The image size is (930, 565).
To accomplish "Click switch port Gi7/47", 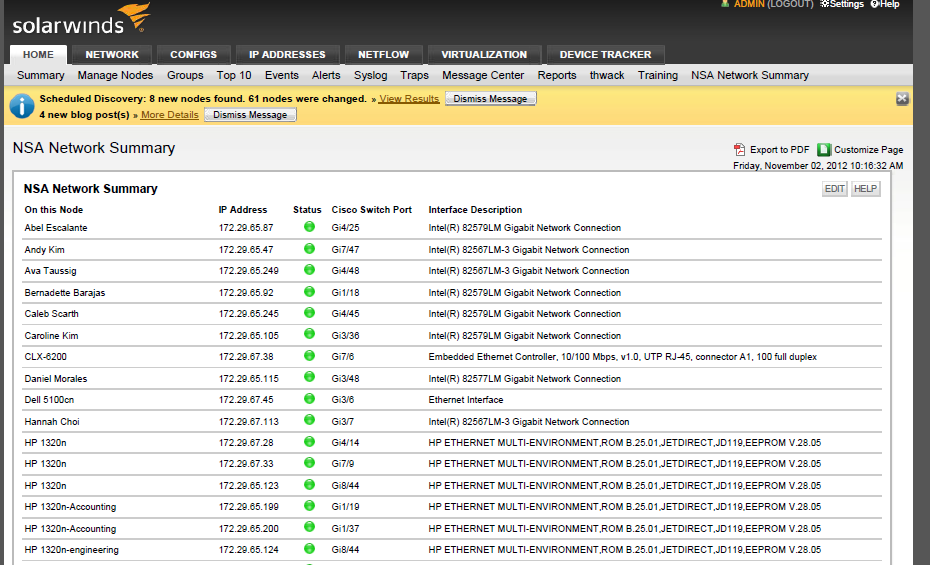I will [x=345, y=250].
